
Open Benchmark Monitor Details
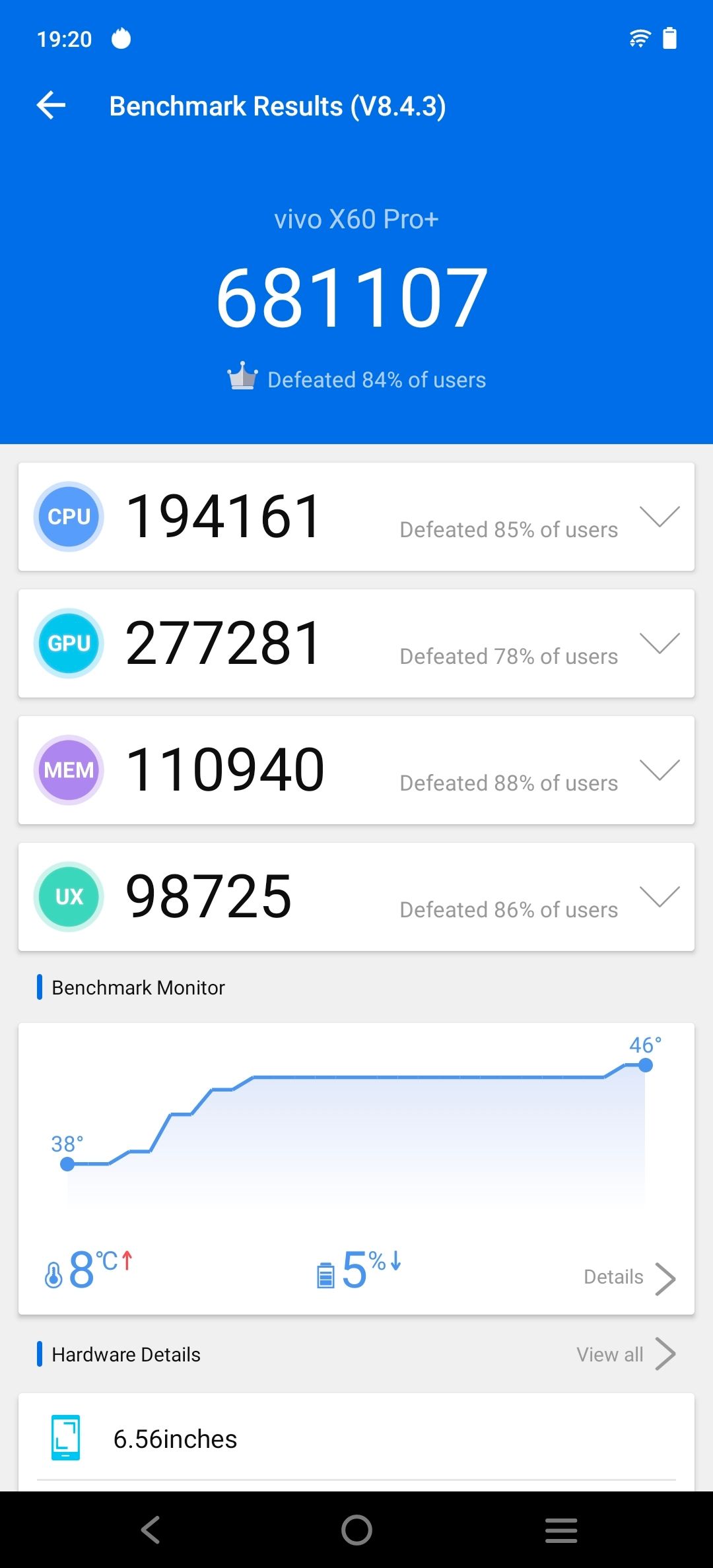pos(613,1277)
